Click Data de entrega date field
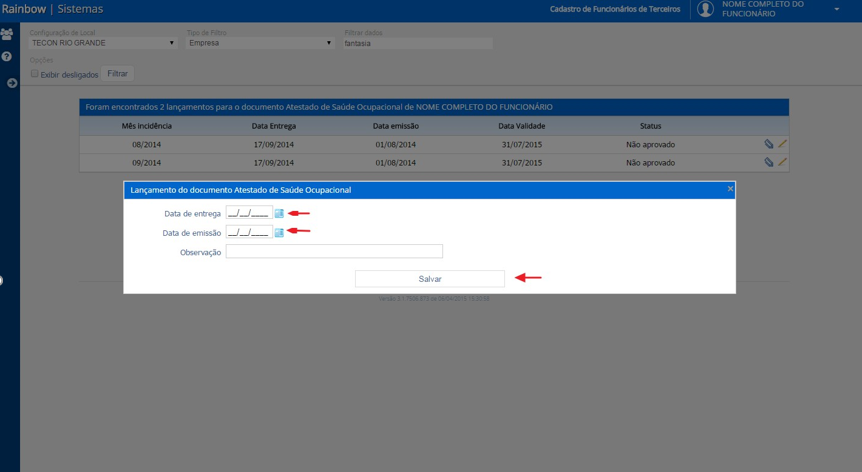 (249, 213)
